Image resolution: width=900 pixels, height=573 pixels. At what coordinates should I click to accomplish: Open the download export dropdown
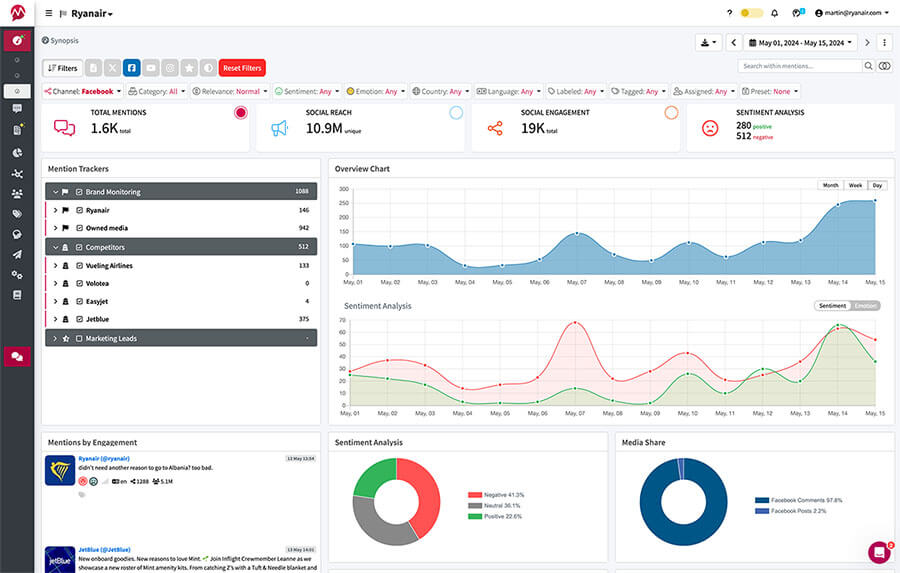(x=708, y=42)
